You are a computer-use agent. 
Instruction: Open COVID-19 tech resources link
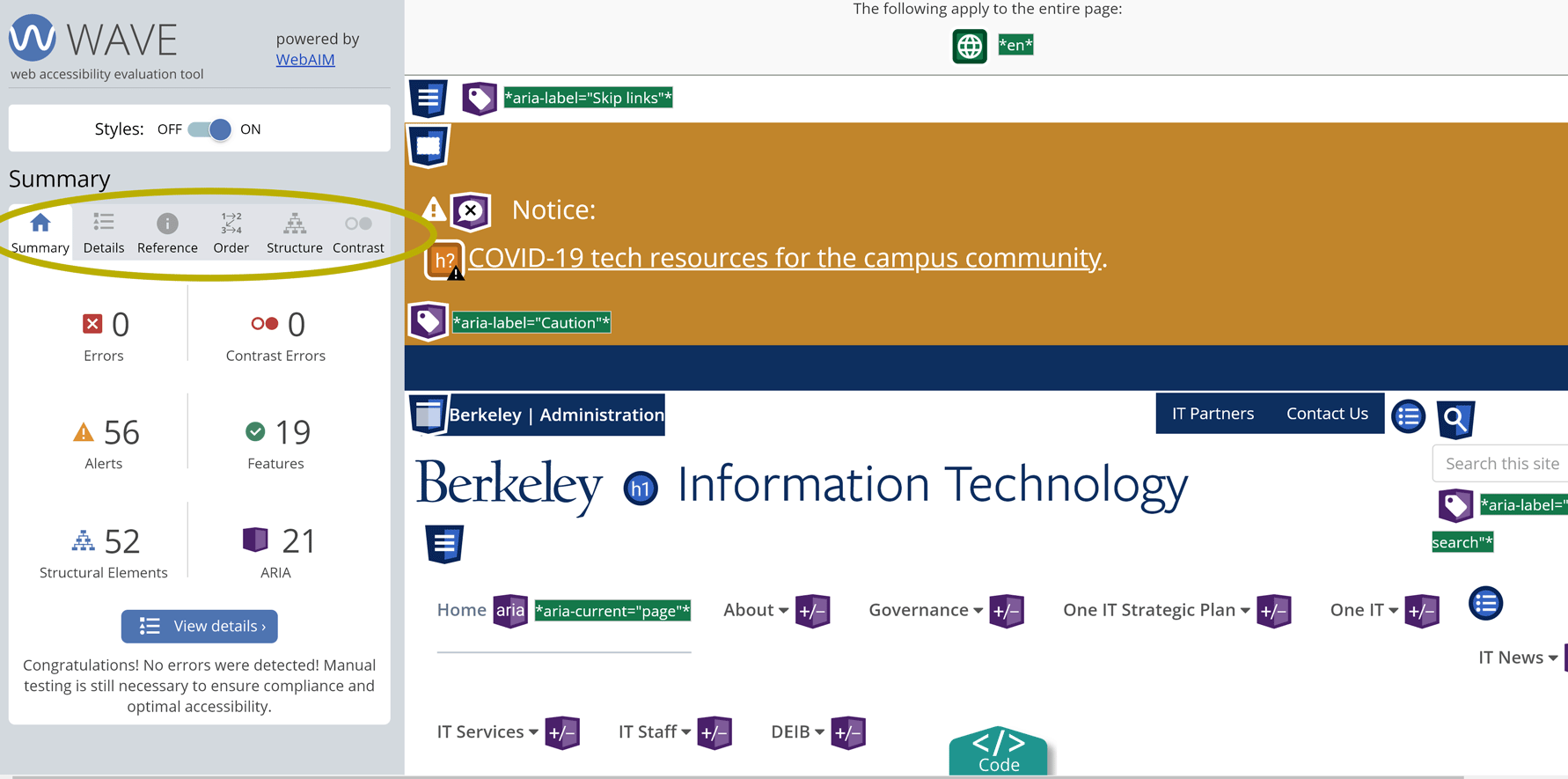coord(784,257)
